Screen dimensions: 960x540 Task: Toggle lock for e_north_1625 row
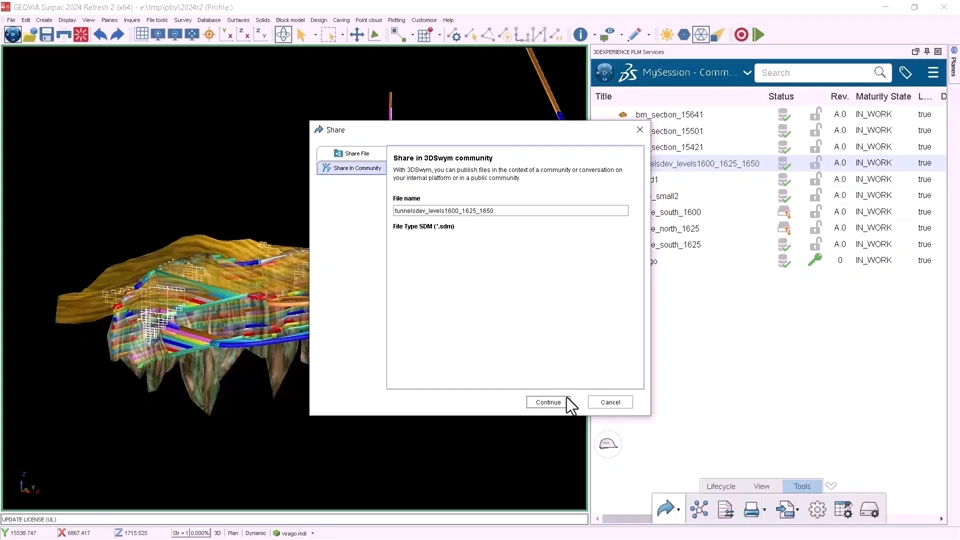click(816, 228)
